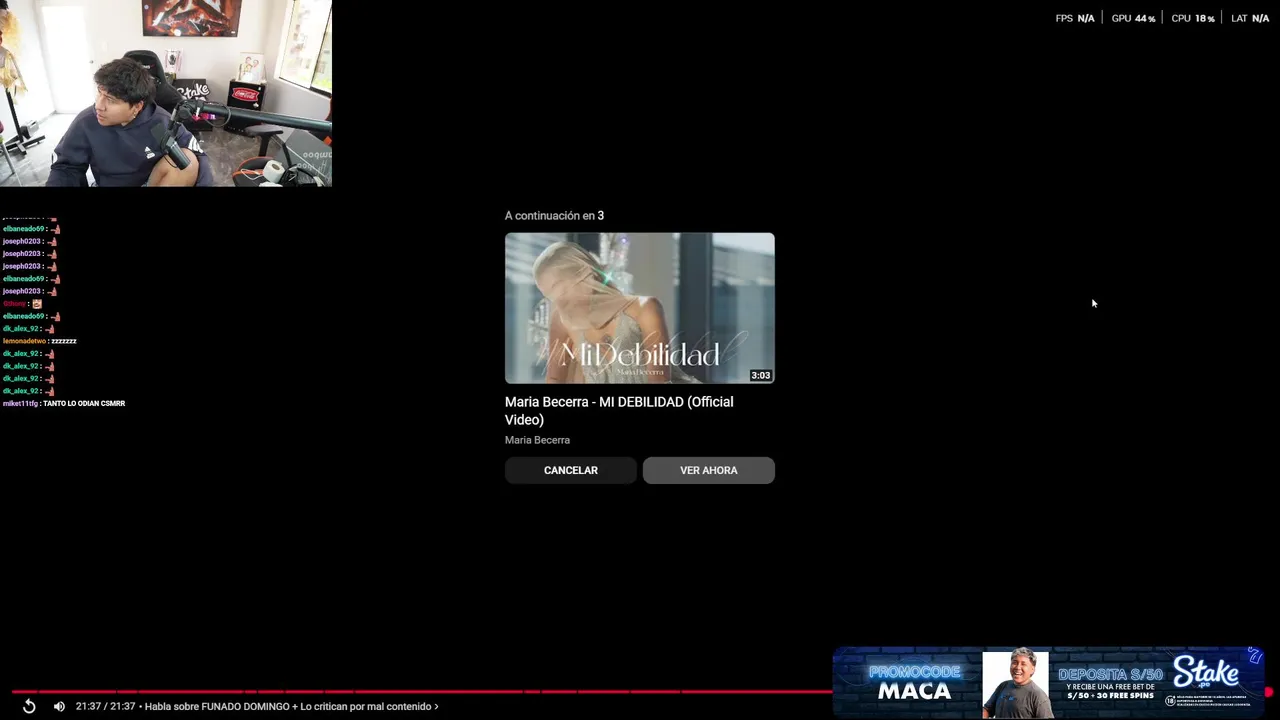Screen dimensions: 1280x720
Task: Click the Stake logo in the banner
Action: pos(1206,673)
